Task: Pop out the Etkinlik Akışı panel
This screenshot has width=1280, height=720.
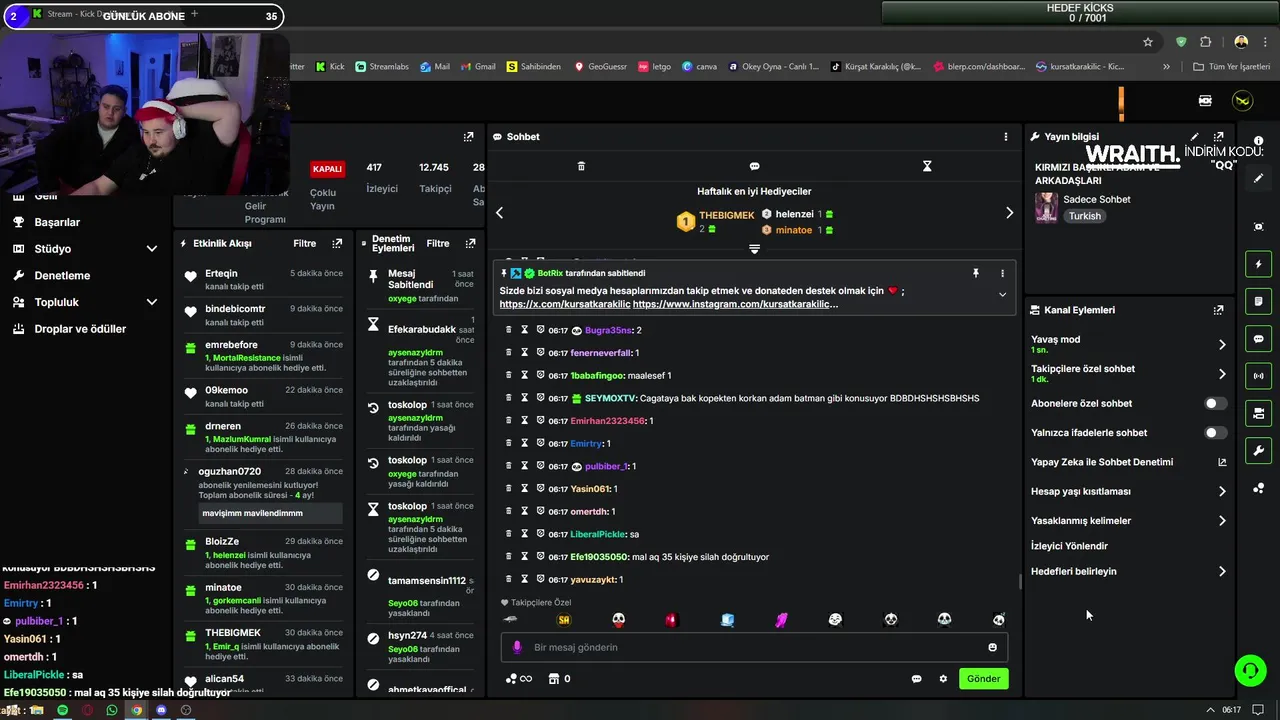Action: coord(337,243)
